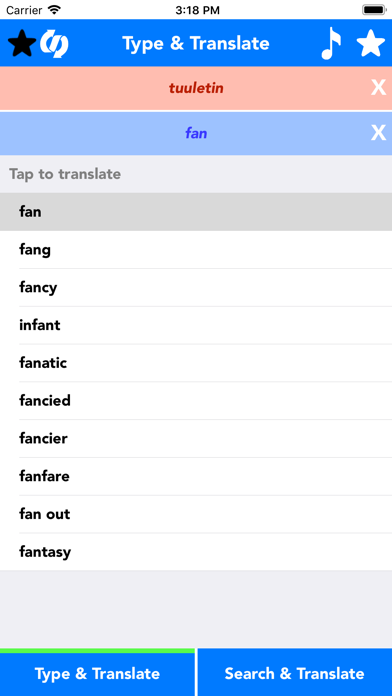
Task: Tap the red tuuletin text field
Action: 196,88
